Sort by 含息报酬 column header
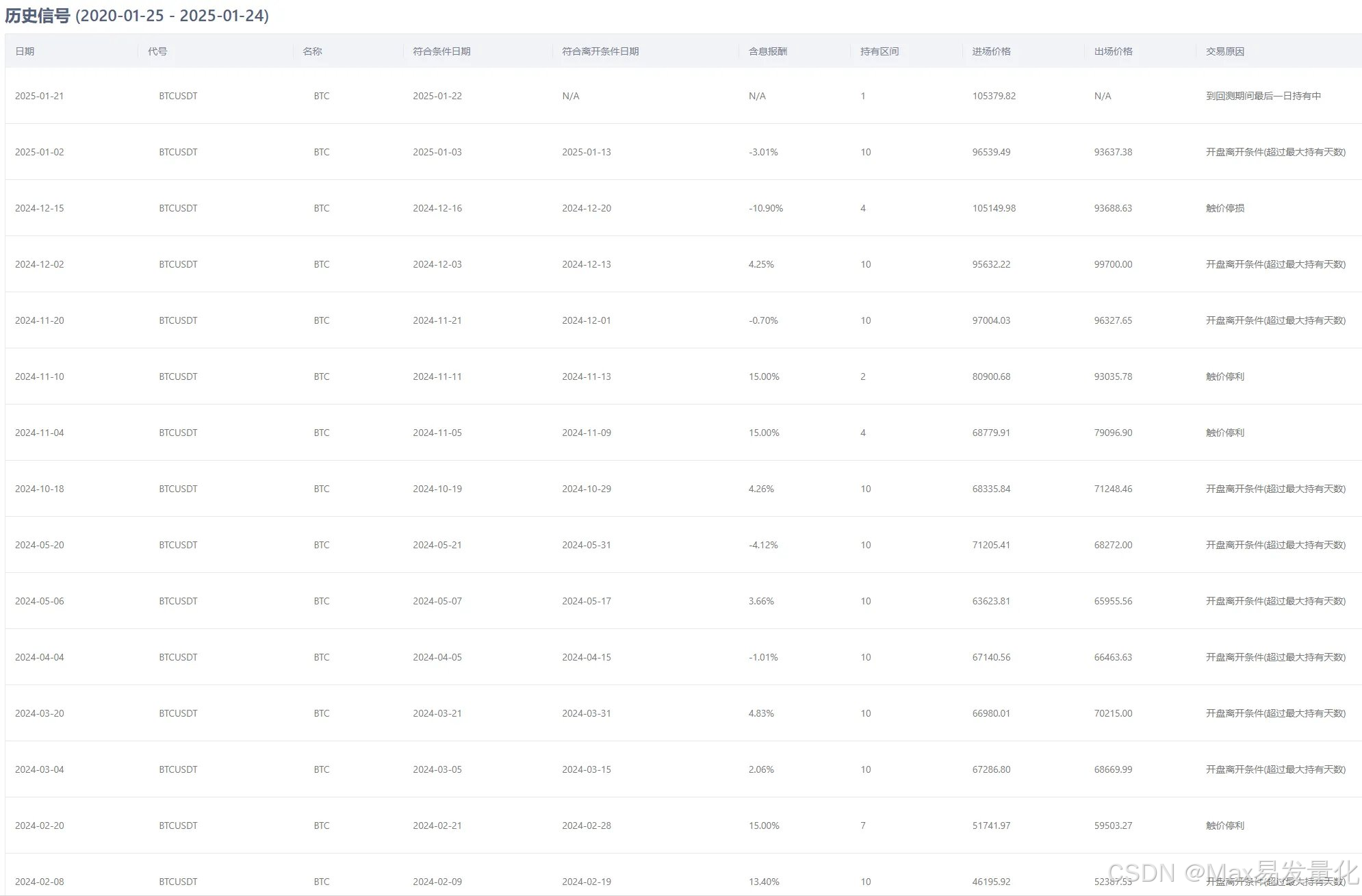1362x896 pixels. tap(767, 51)
